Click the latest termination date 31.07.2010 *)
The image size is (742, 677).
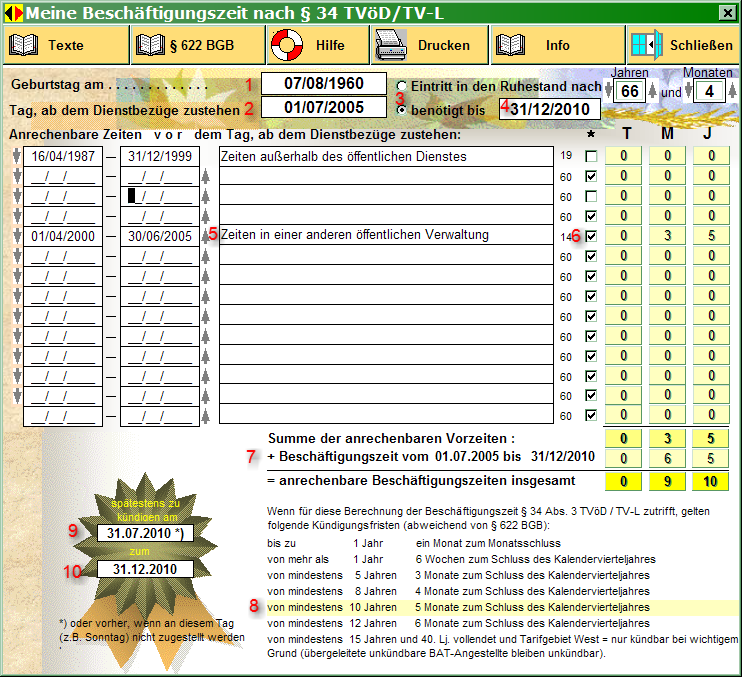[145, 533]
